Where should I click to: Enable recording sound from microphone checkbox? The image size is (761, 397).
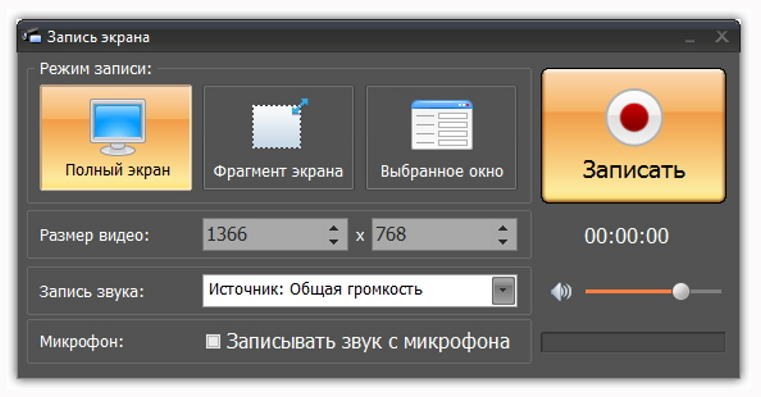pyautogui.click(x=213, y=341)
